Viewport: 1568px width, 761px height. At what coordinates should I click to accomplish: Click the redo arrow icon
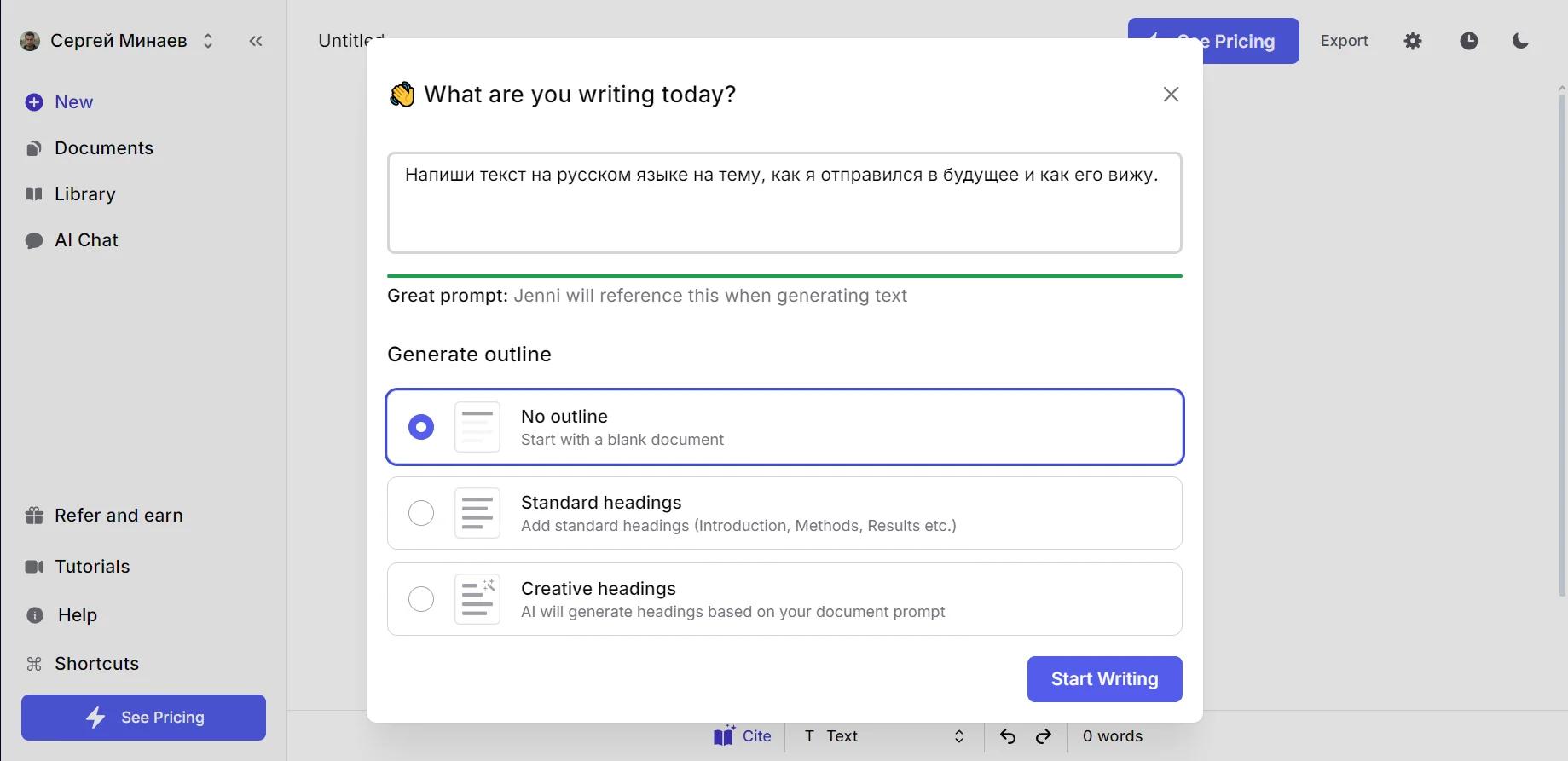tap(1044, 736)
